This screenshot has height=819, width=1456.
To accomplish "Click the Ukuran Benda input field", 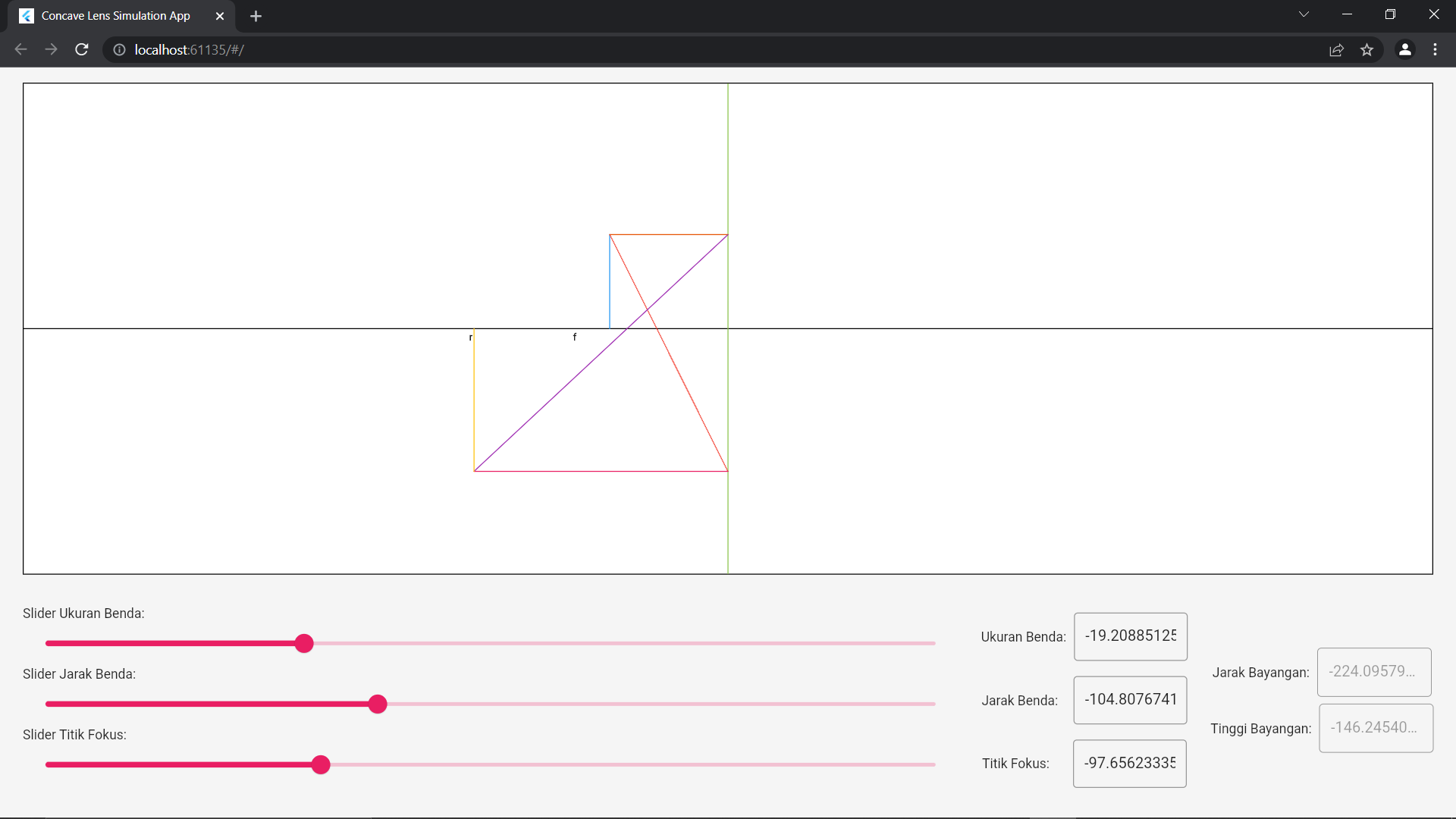I will pos(1130,636).
